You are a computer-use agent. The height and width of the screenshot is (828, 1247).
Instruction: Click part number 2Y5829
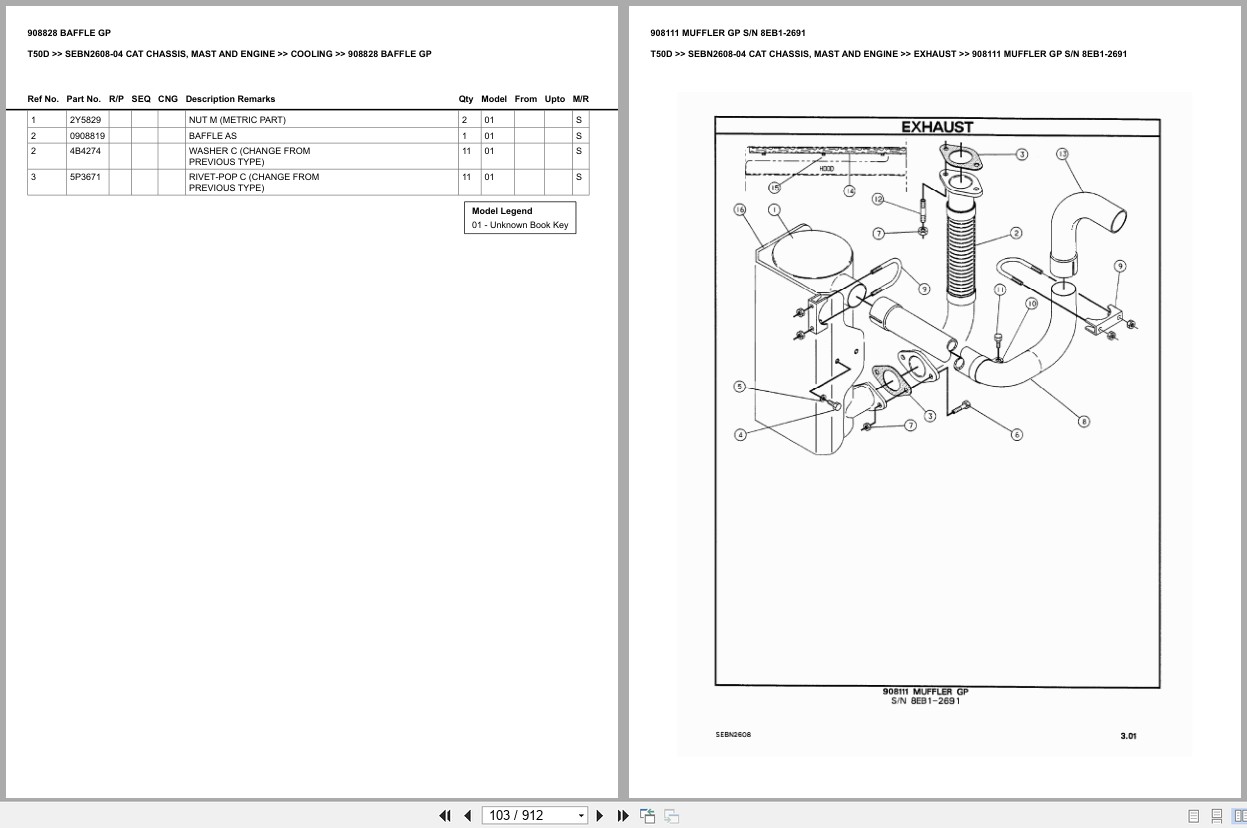click(x=85, y=120)
